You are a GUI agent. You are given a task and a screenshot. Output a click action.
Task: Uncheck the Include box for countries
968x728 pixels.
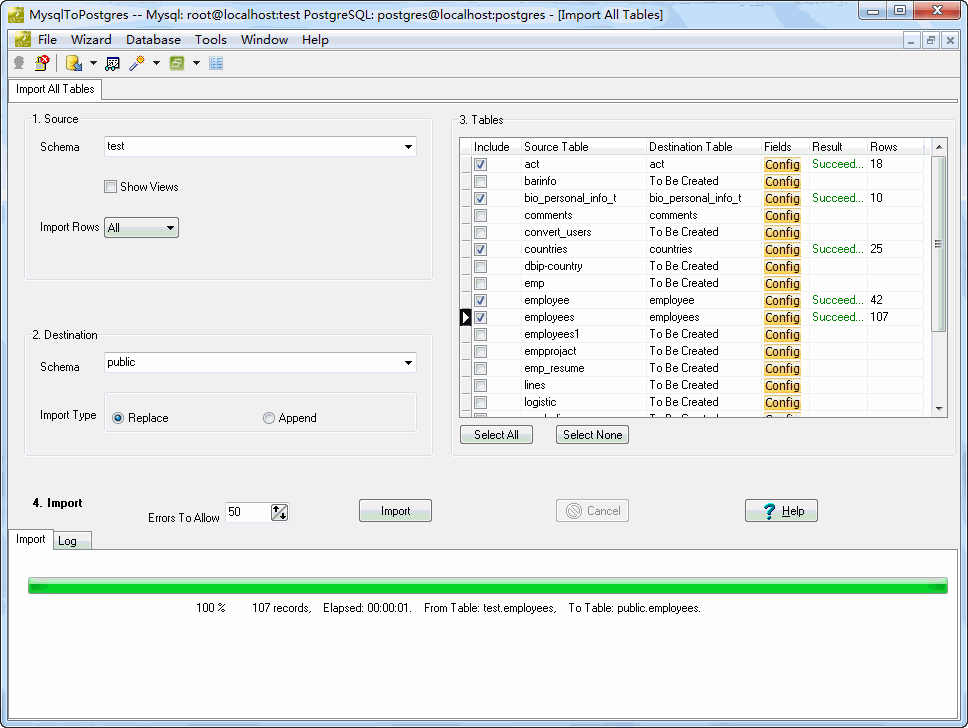pyautogui.click(x=480, y=249)
